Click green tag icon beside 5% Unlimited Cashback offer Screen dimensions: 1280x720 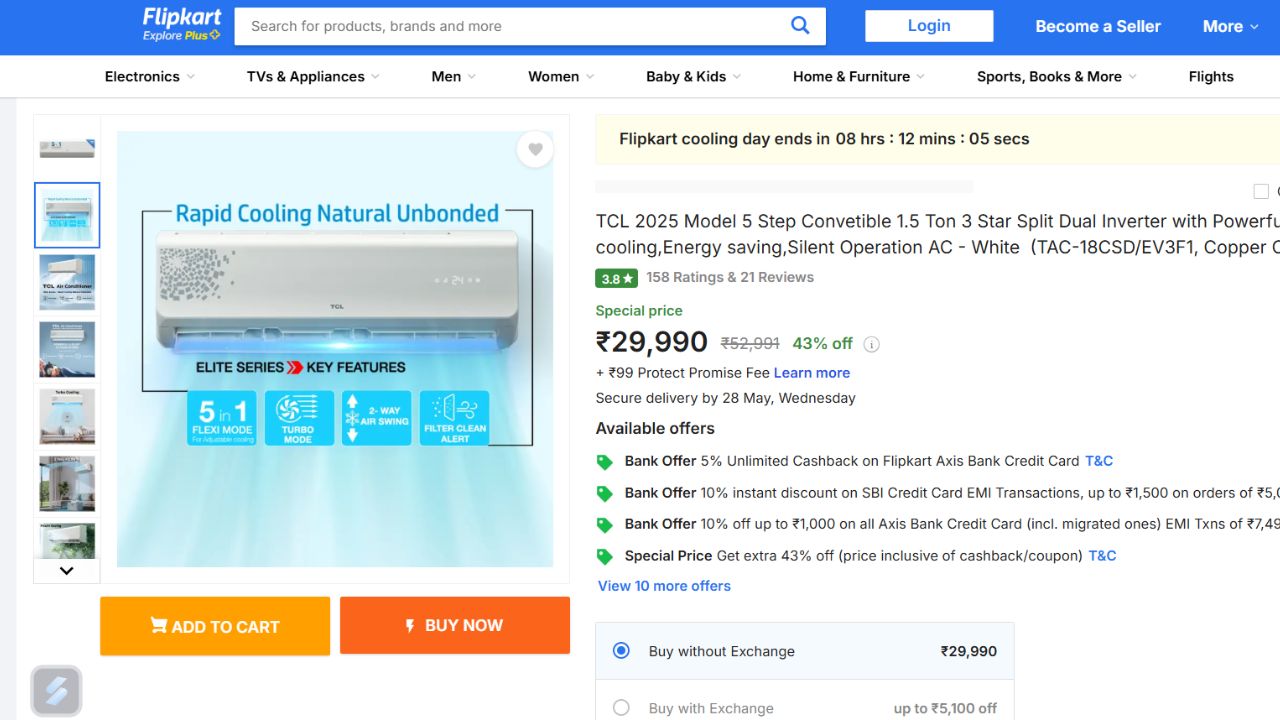click(604, 462)
